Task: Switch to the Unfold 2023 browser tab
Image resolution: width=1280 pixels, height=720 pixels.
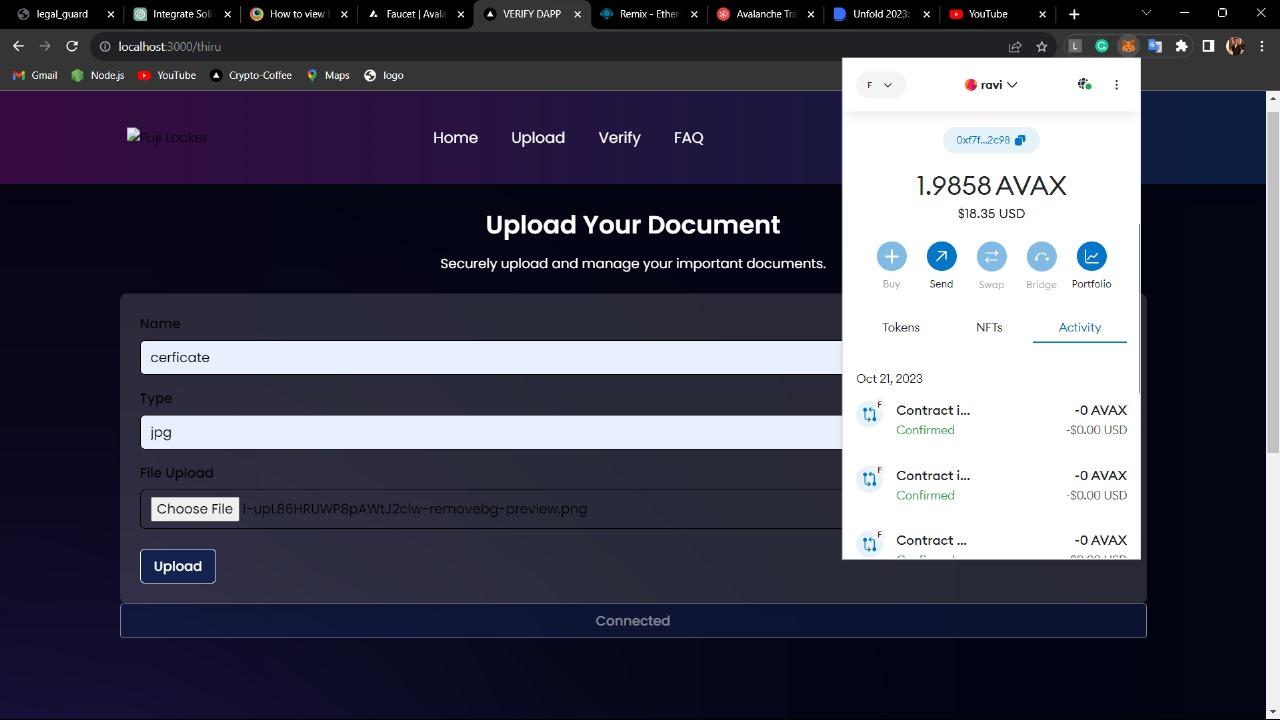Action: coord(882,14)
